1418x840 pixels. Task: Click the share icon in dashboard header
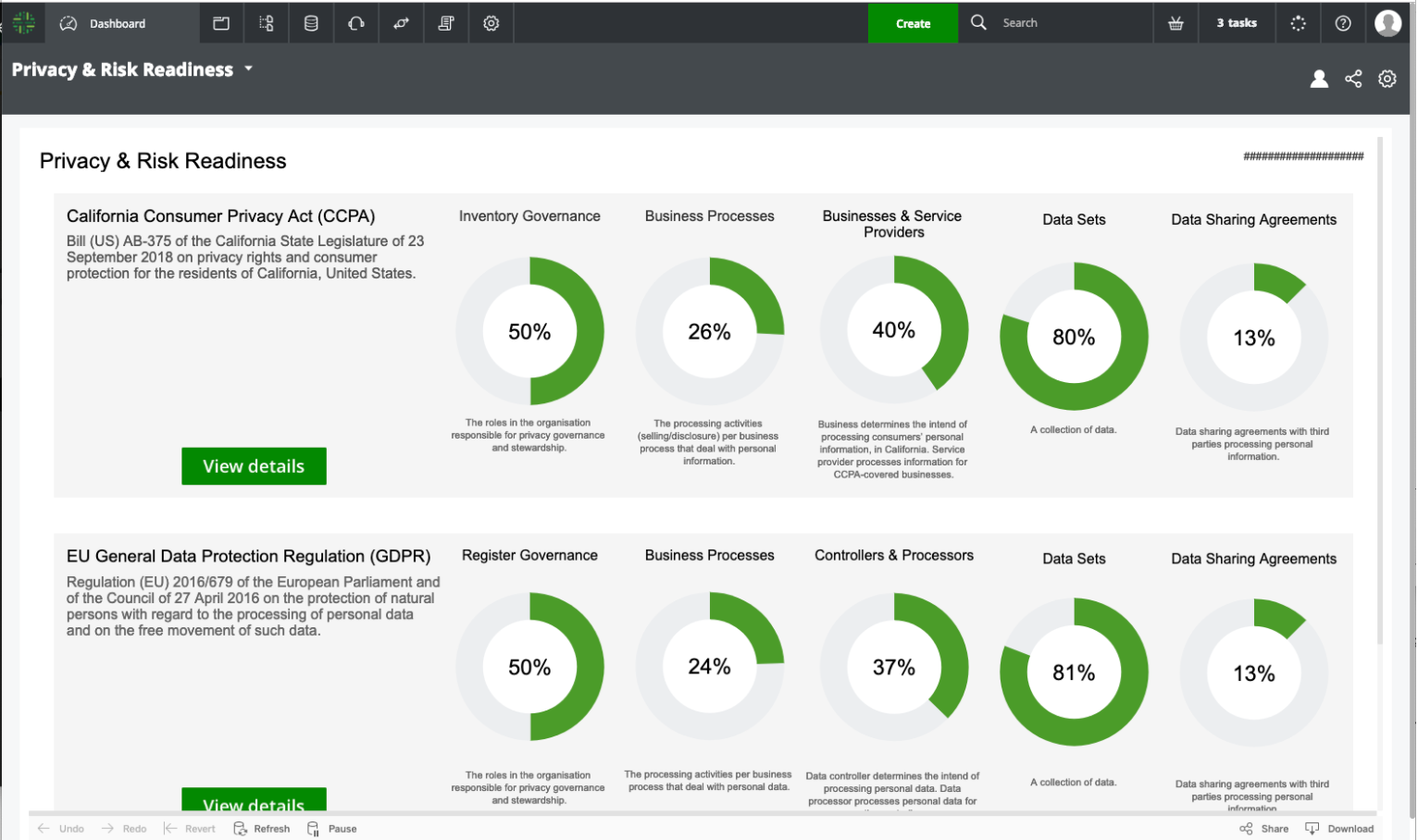[x=1353, y=79]
